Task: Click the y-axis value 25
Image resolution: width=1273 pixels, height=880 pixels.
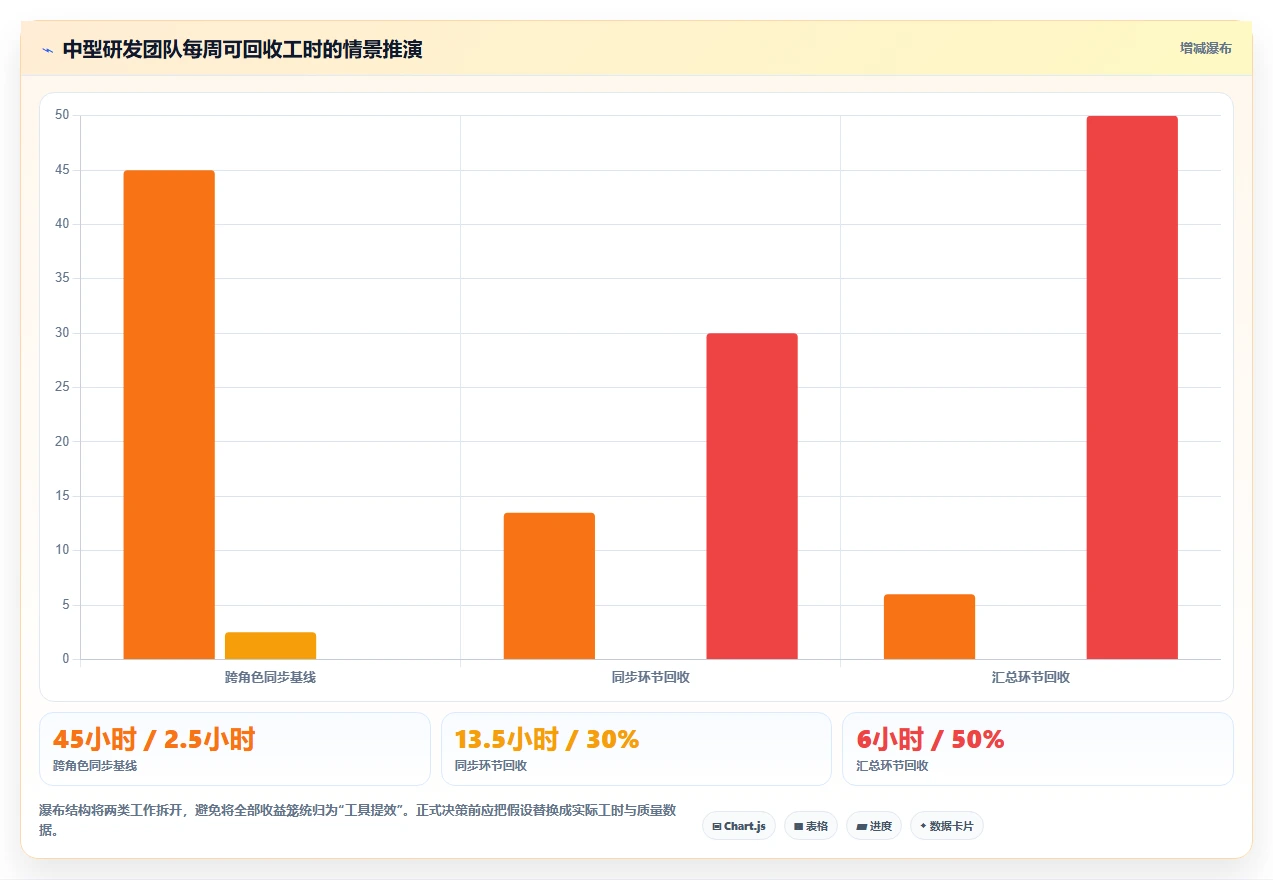Action: pyautogui.click(x=62, y=387)
